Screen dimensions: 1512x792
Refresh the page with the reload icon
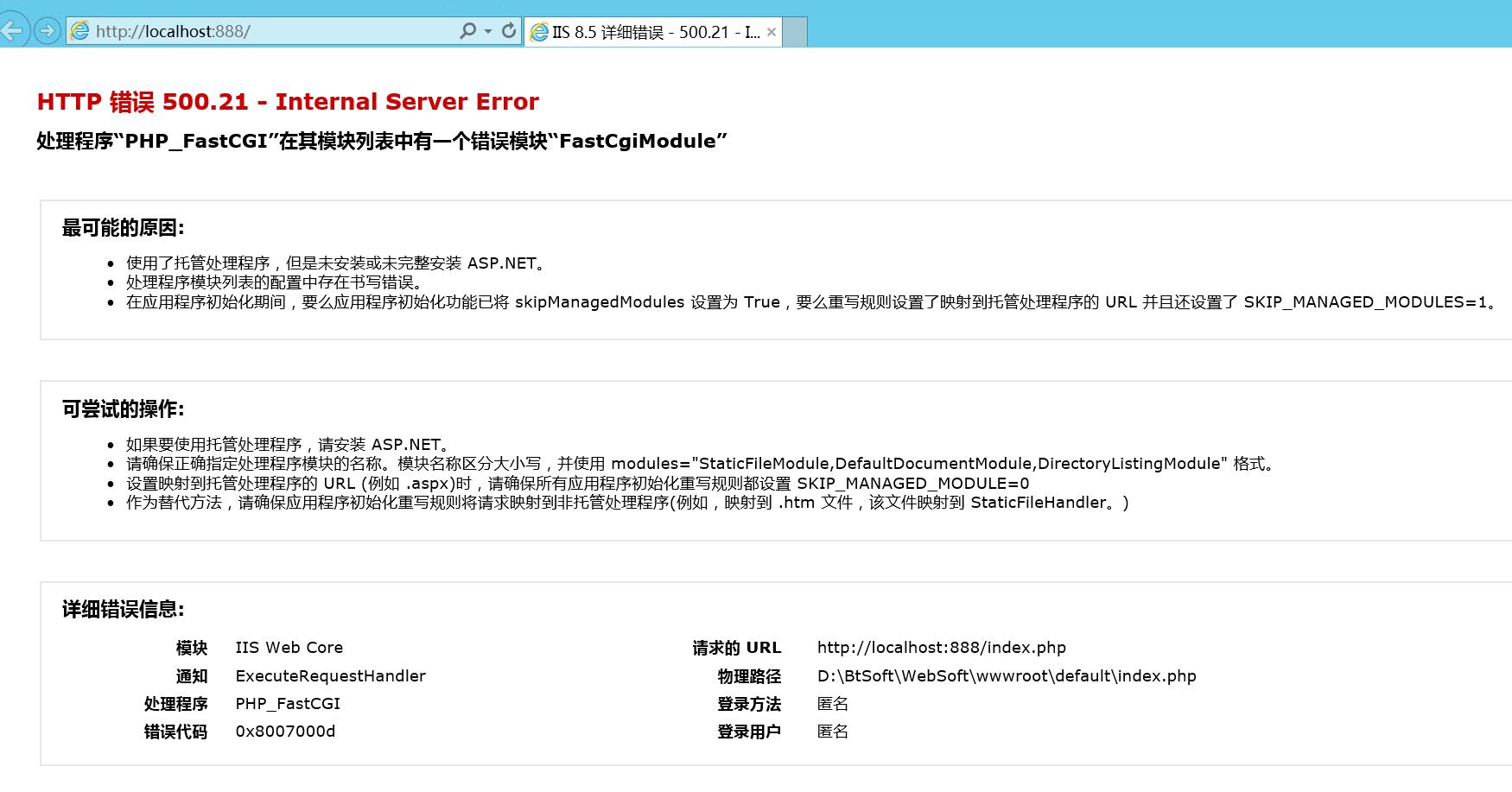(x=509, y=31)
